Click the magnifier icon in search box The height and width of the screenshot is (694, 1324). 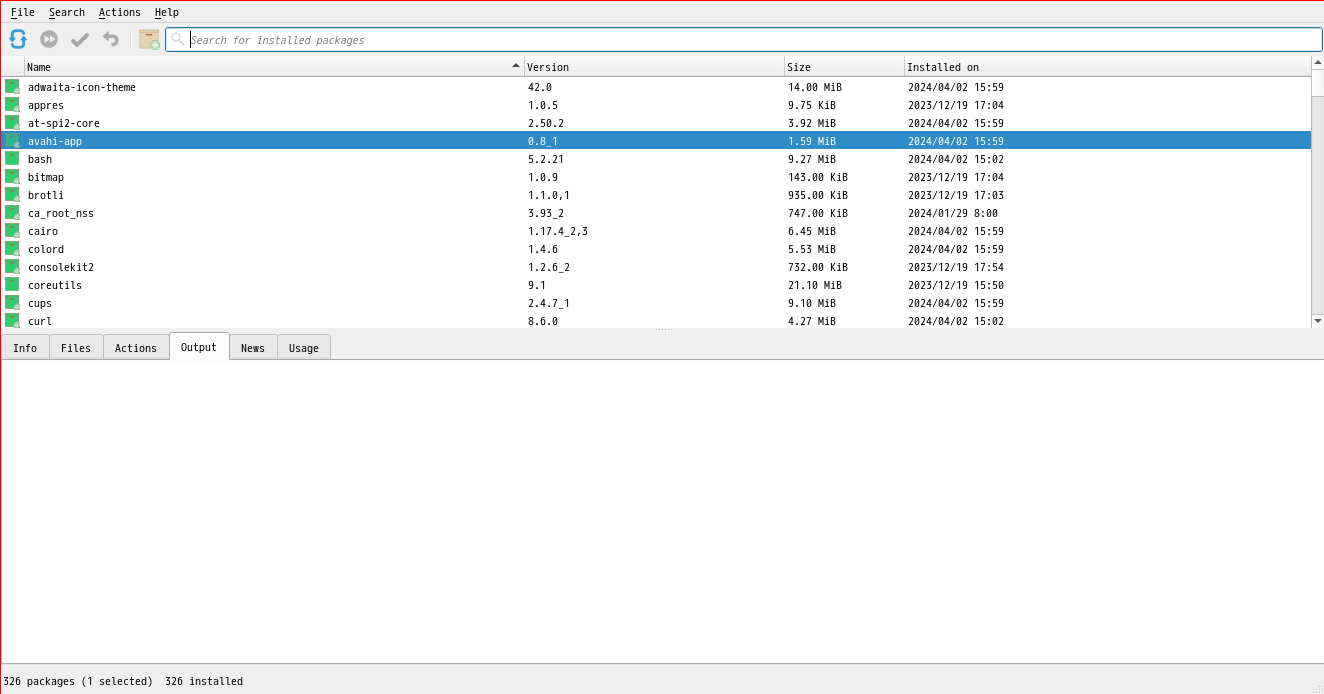[177, 39]
